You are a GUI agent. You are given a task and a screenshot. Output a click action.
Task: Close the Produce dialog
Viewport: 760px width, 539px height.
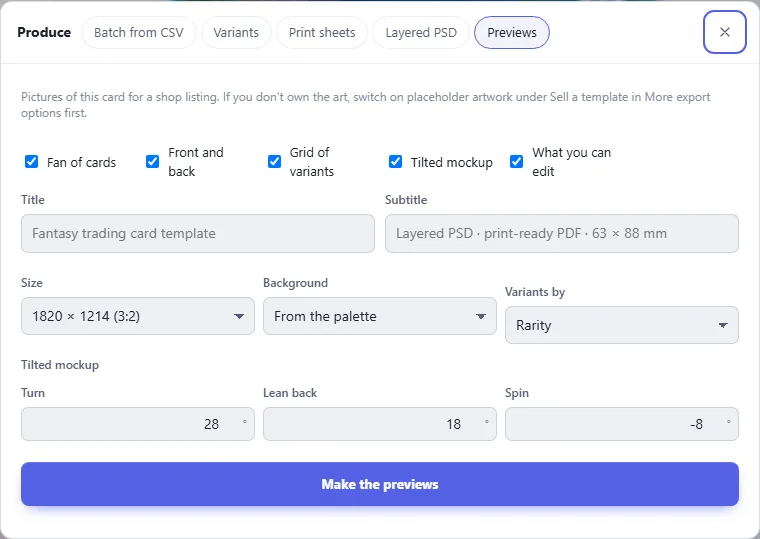724,32
